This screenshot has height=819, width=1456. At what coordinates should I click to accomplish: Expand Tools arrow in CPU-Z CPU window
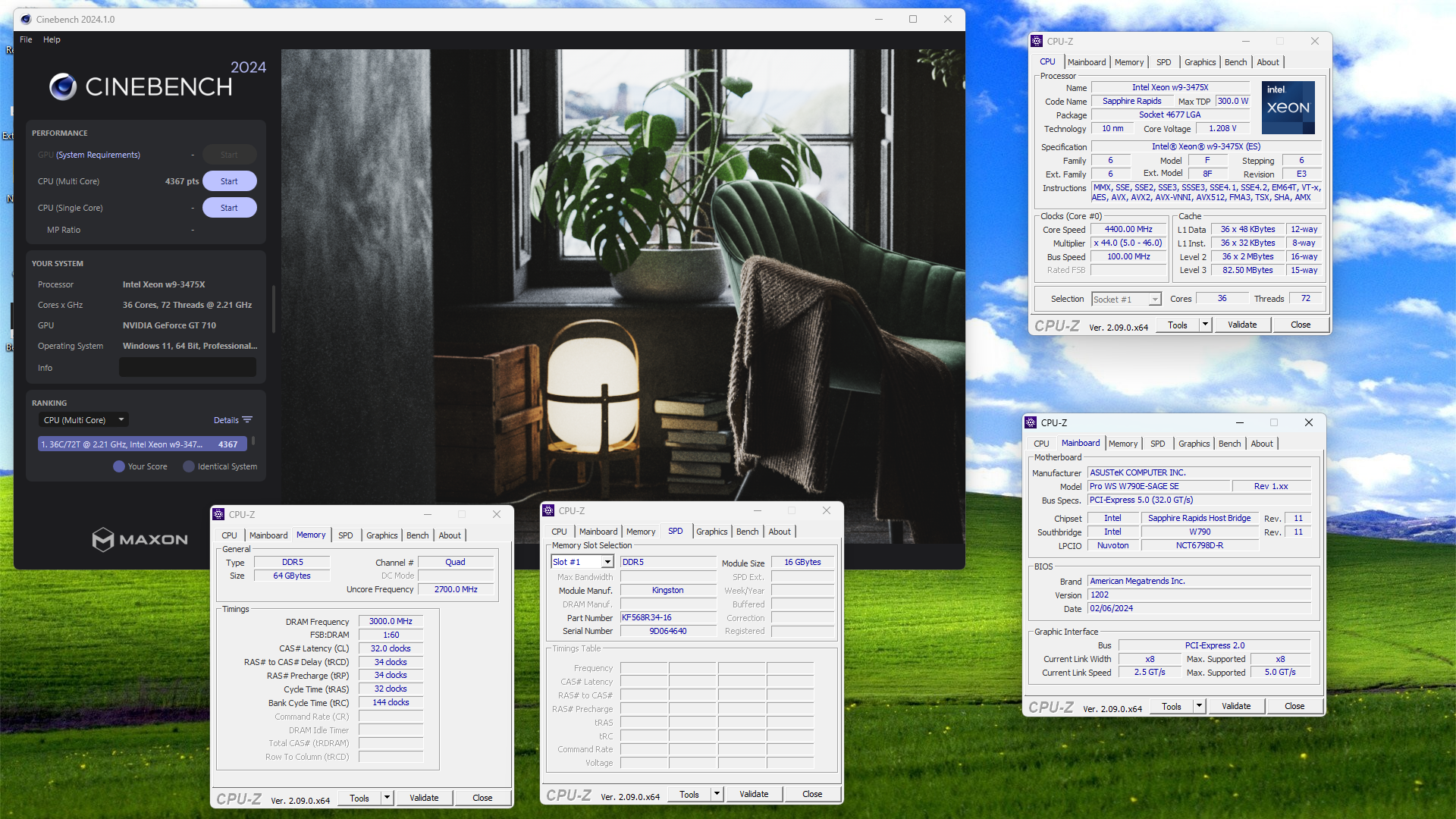[1205, 325]
